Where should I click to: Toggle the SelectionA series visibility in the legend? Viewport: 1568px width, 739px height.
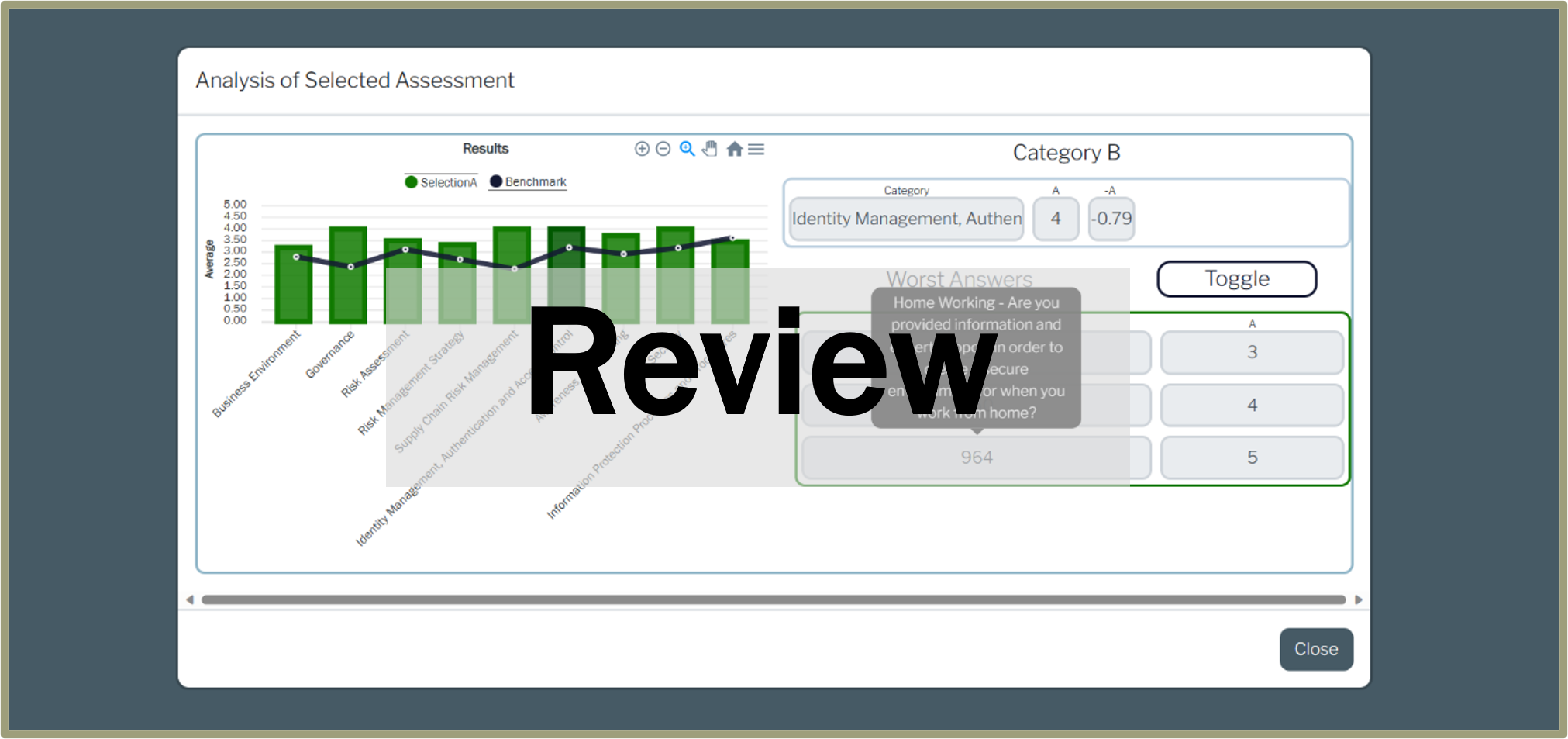pyautogui.click(x=446, y=182)
